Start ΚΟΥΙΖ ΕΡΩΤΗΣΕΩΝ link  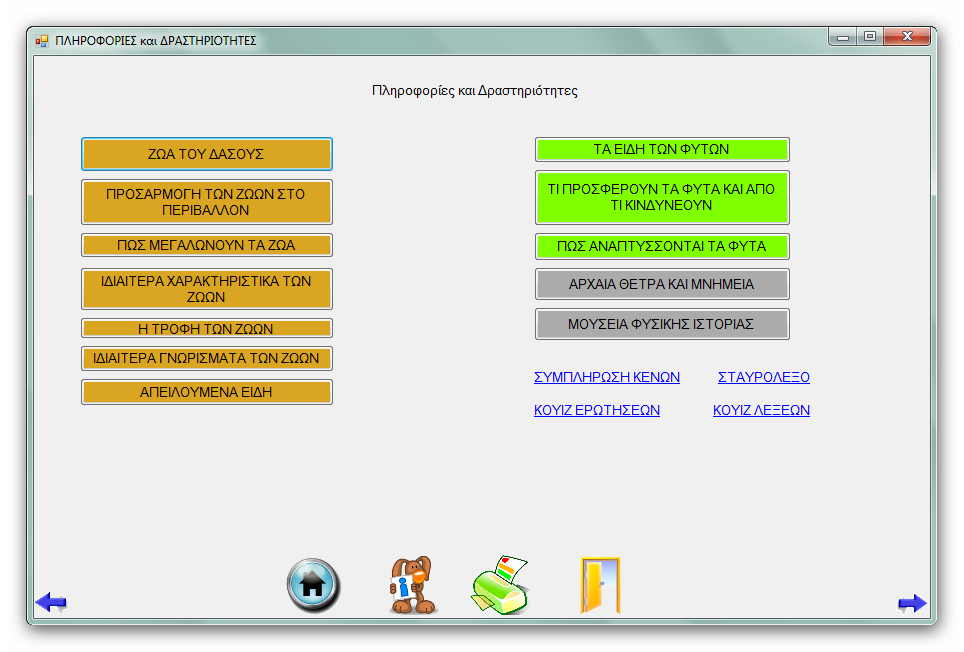(x=597, y=410)
